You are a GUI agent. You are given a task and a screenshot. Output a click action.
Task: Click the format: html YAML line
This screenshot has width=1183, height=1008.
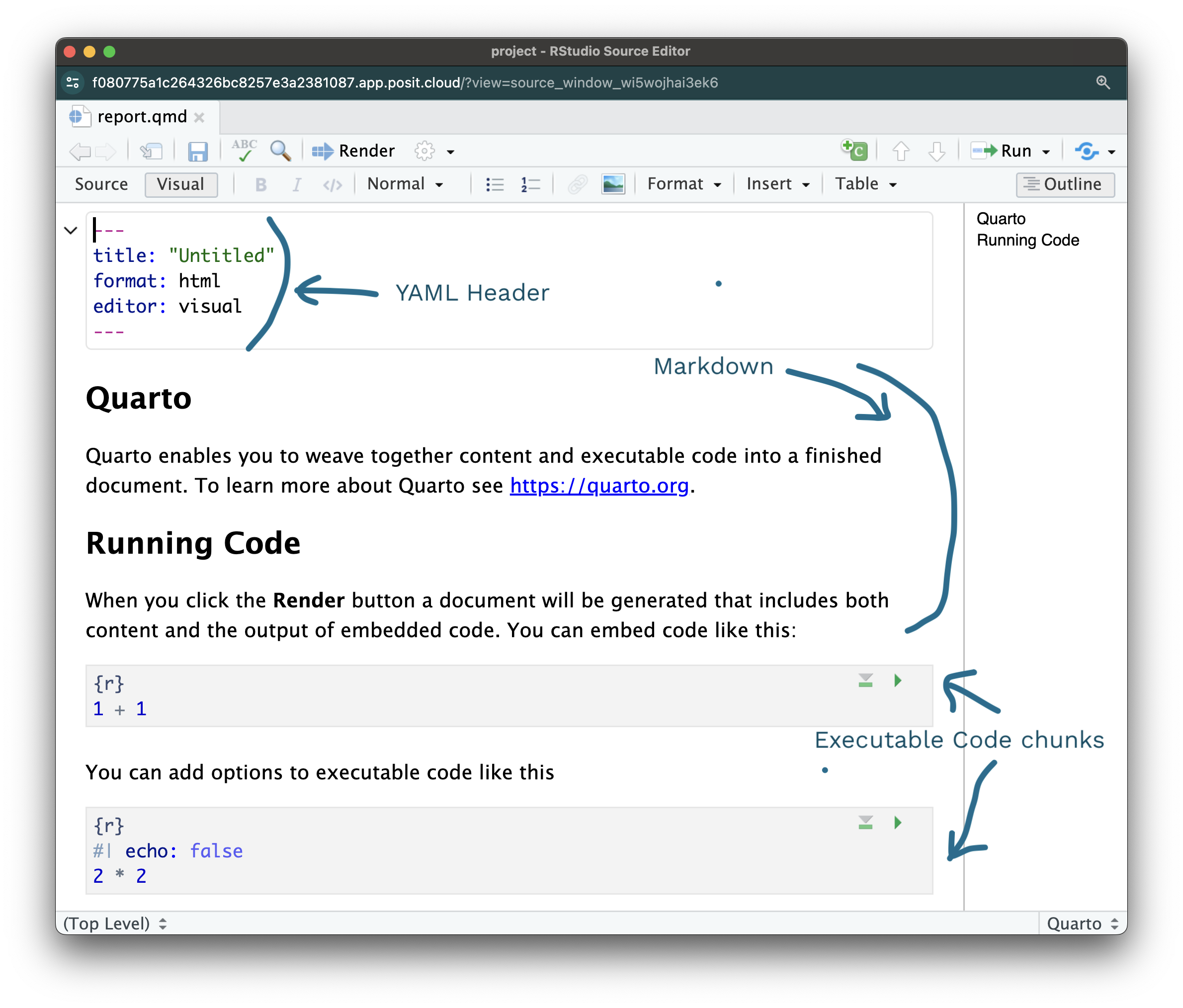[x=157, y=281]
